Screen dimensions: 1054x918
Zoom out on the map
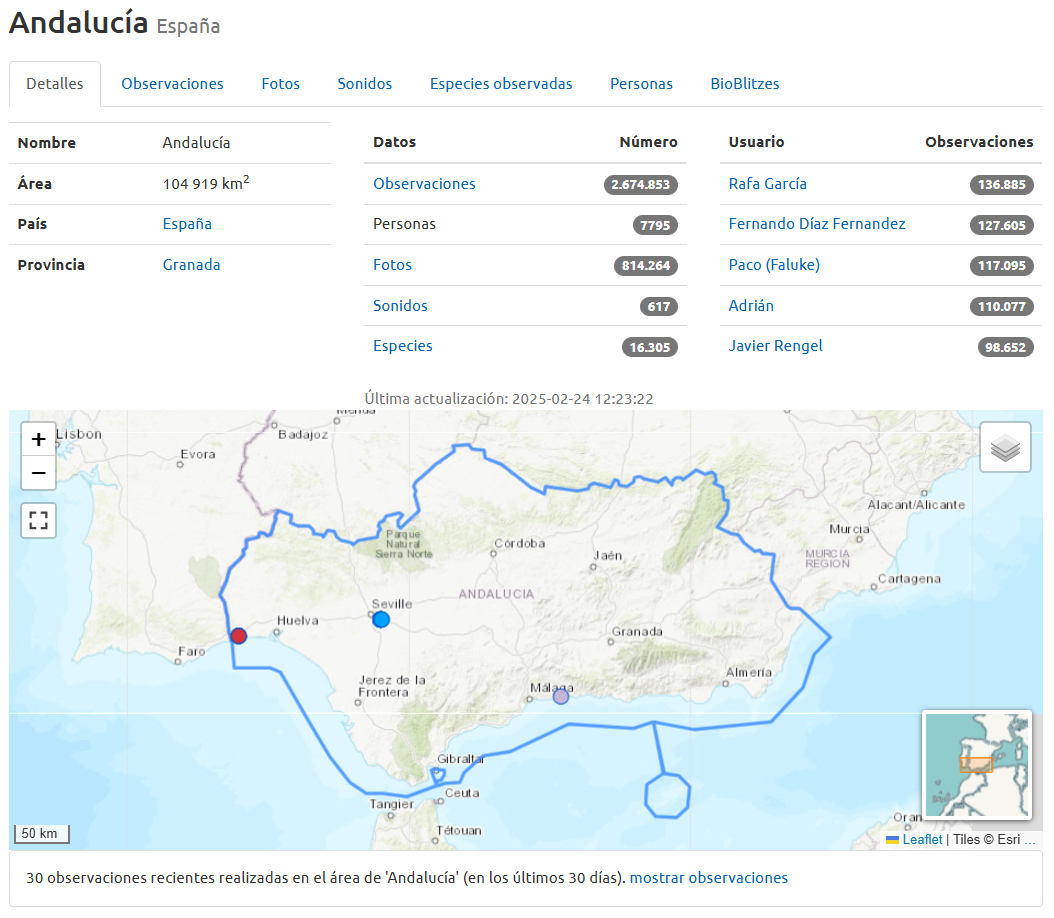click(39, 473)
